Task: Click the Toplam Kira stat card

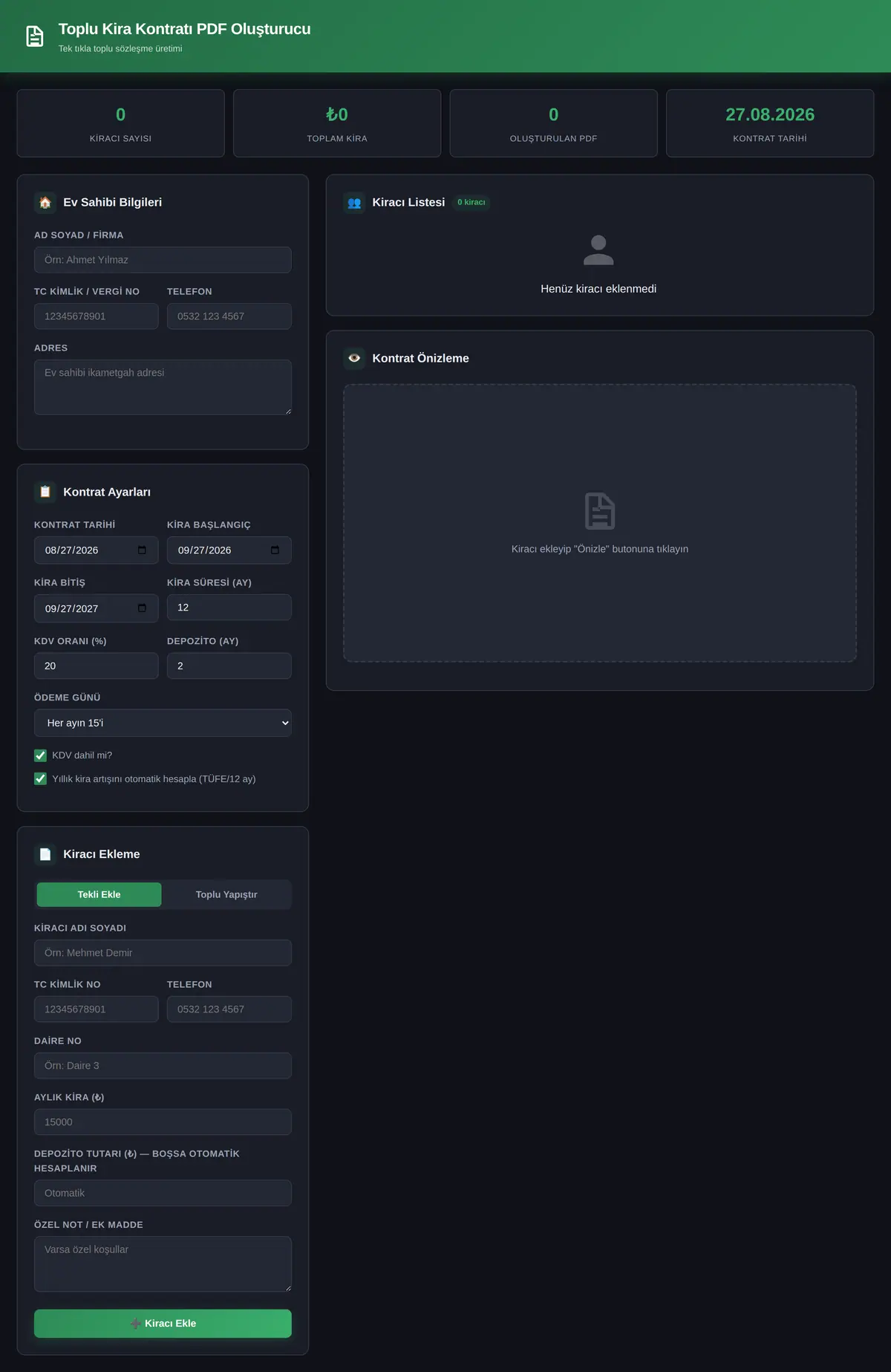Action: coord(337,123)
